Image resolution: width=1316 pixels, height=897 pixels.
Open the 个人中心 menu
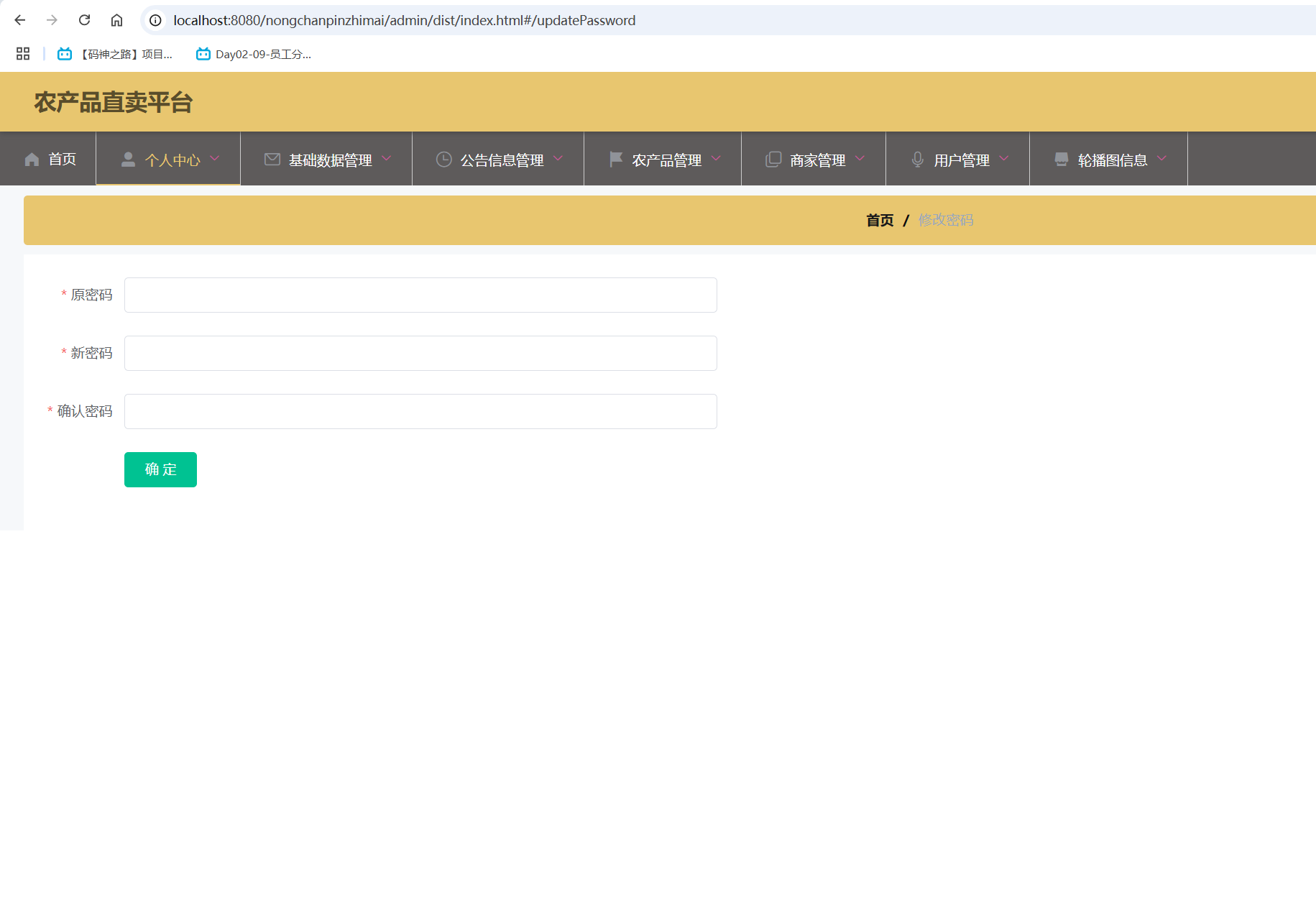[x=168, y=159]
